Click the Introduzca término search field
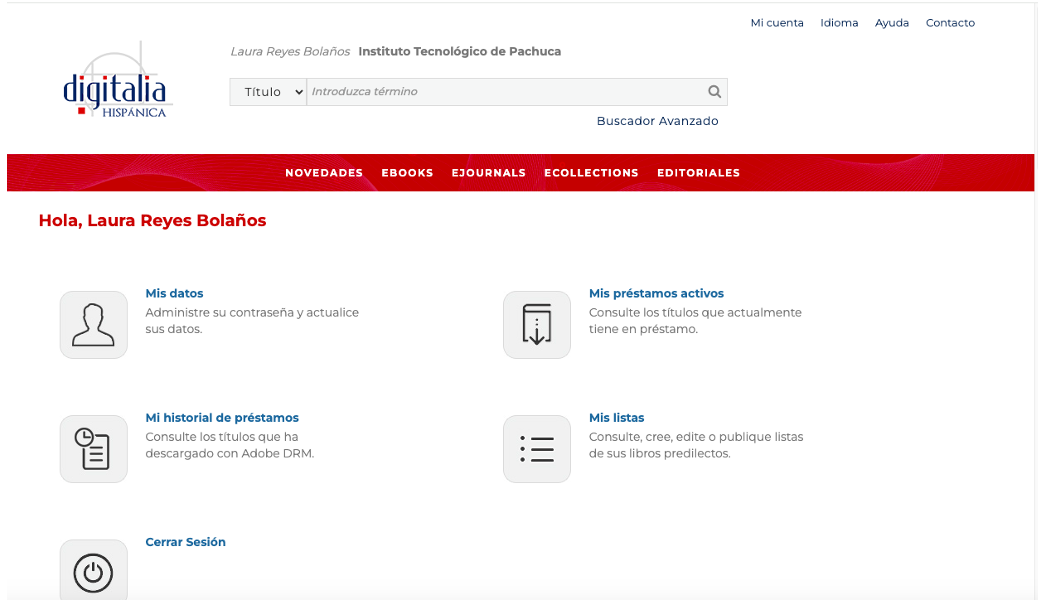Viewport: 1038px width, 600px height. tap(500, 91)
